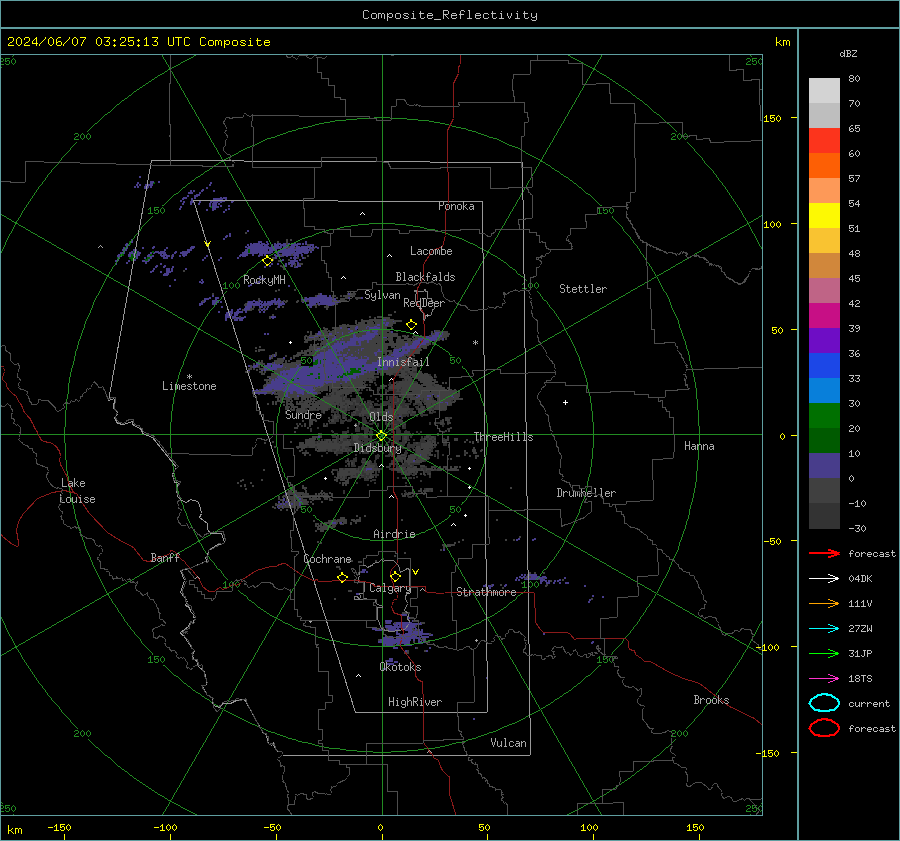Viewport: 900px width, 841px height.
Task: Click the Drumheller label
Action: pyautogui.click(x=586, y=493)
